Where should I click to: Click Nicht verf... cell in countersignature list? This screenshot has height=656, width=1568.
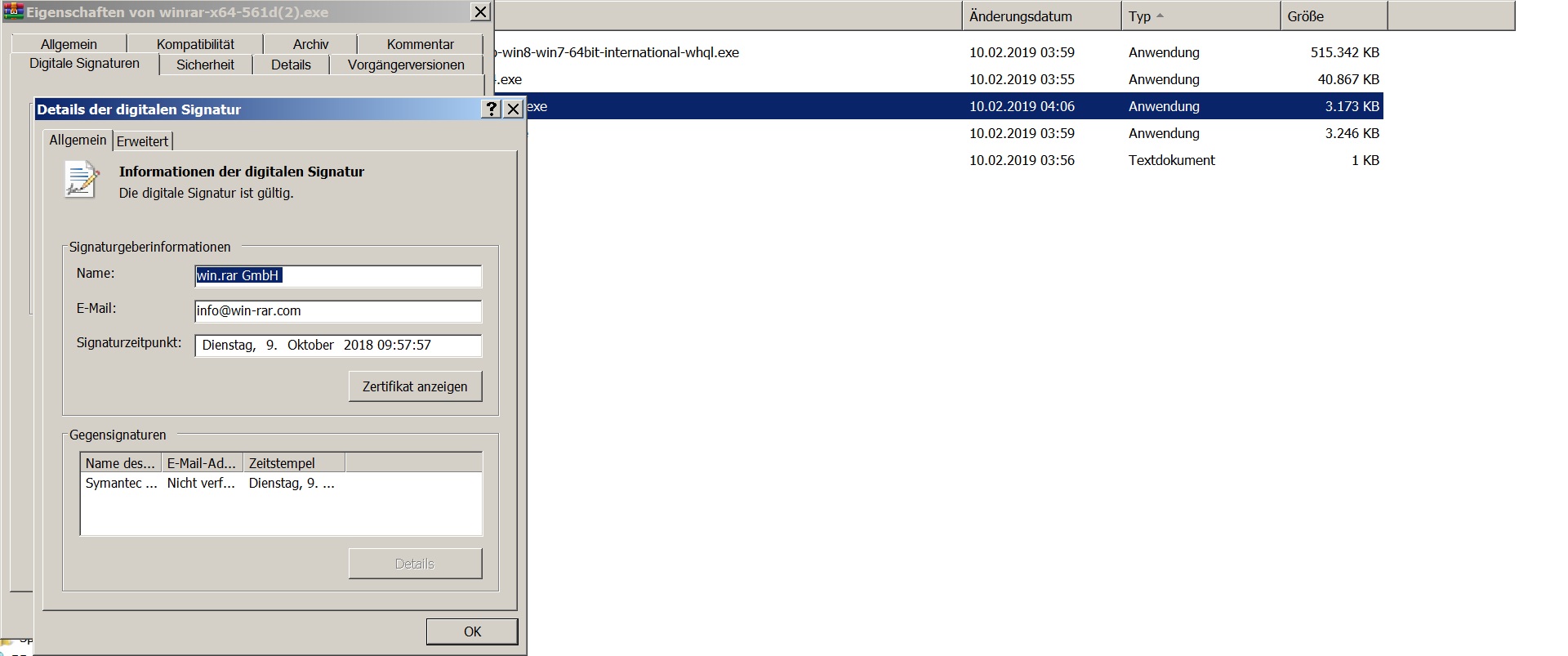[x=201, y=484]
